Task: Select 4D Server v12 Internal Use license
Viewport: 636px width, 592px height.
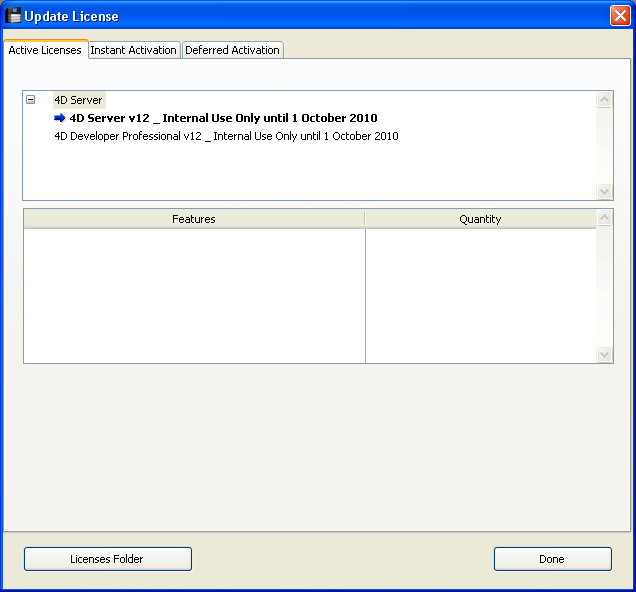Action: [223, 118]
